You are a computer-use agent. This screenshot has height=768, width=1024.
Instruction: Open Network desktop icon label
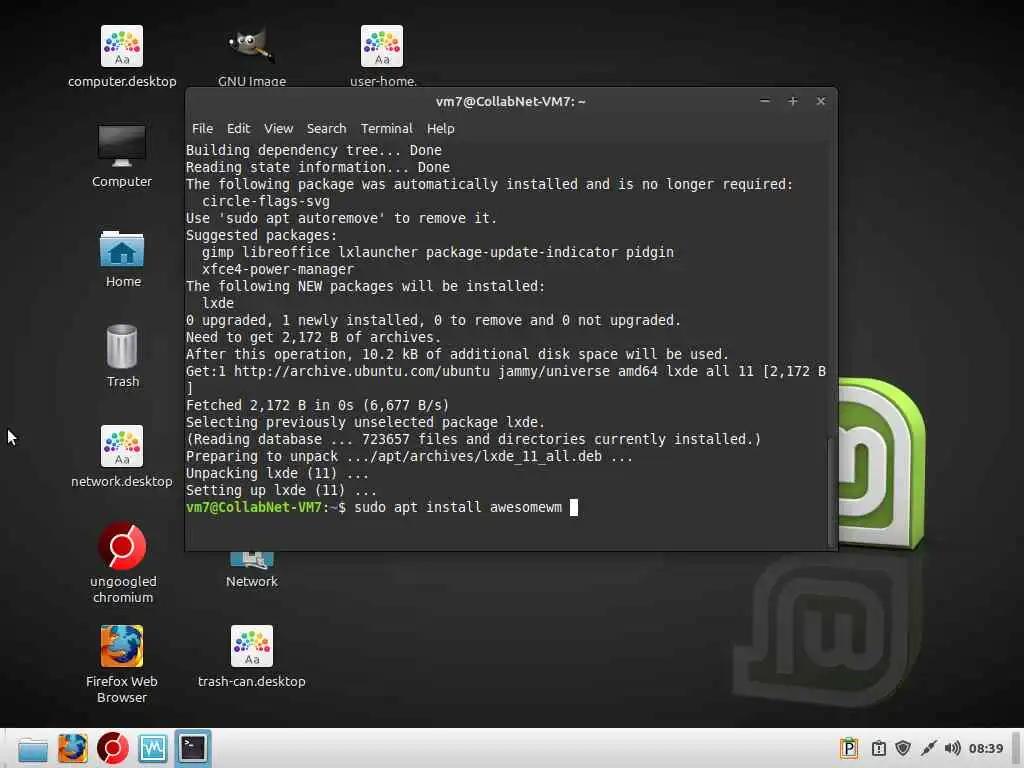tap(251, 581)
